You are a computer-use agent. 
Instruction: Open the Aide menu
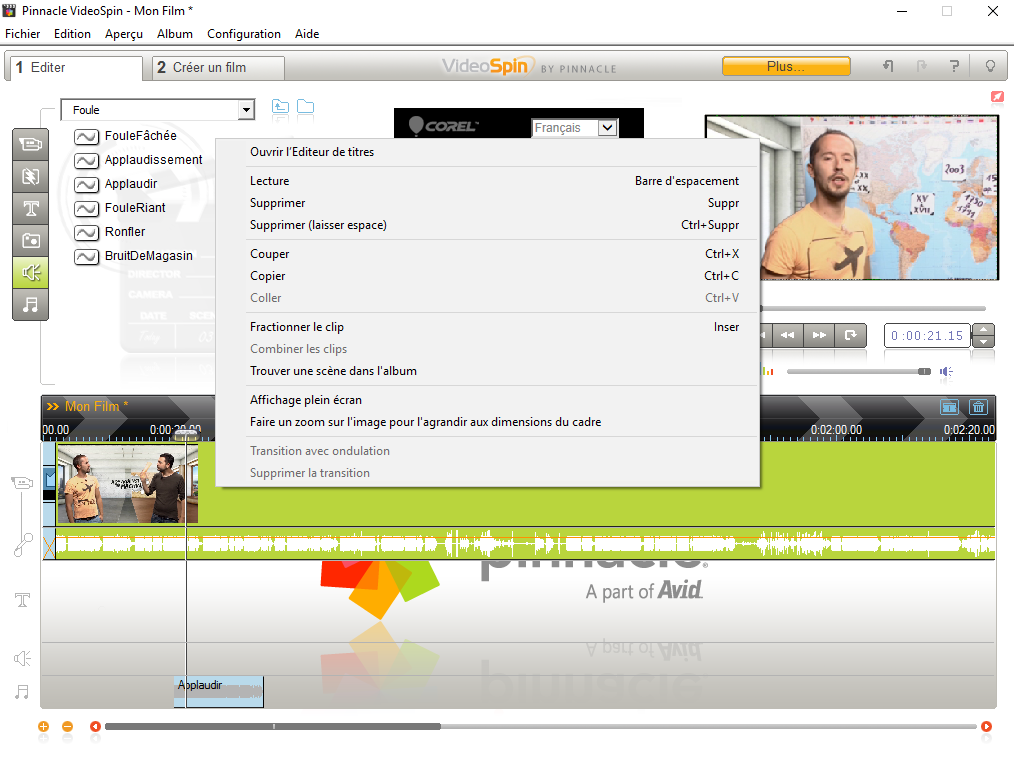click(307, 34)
